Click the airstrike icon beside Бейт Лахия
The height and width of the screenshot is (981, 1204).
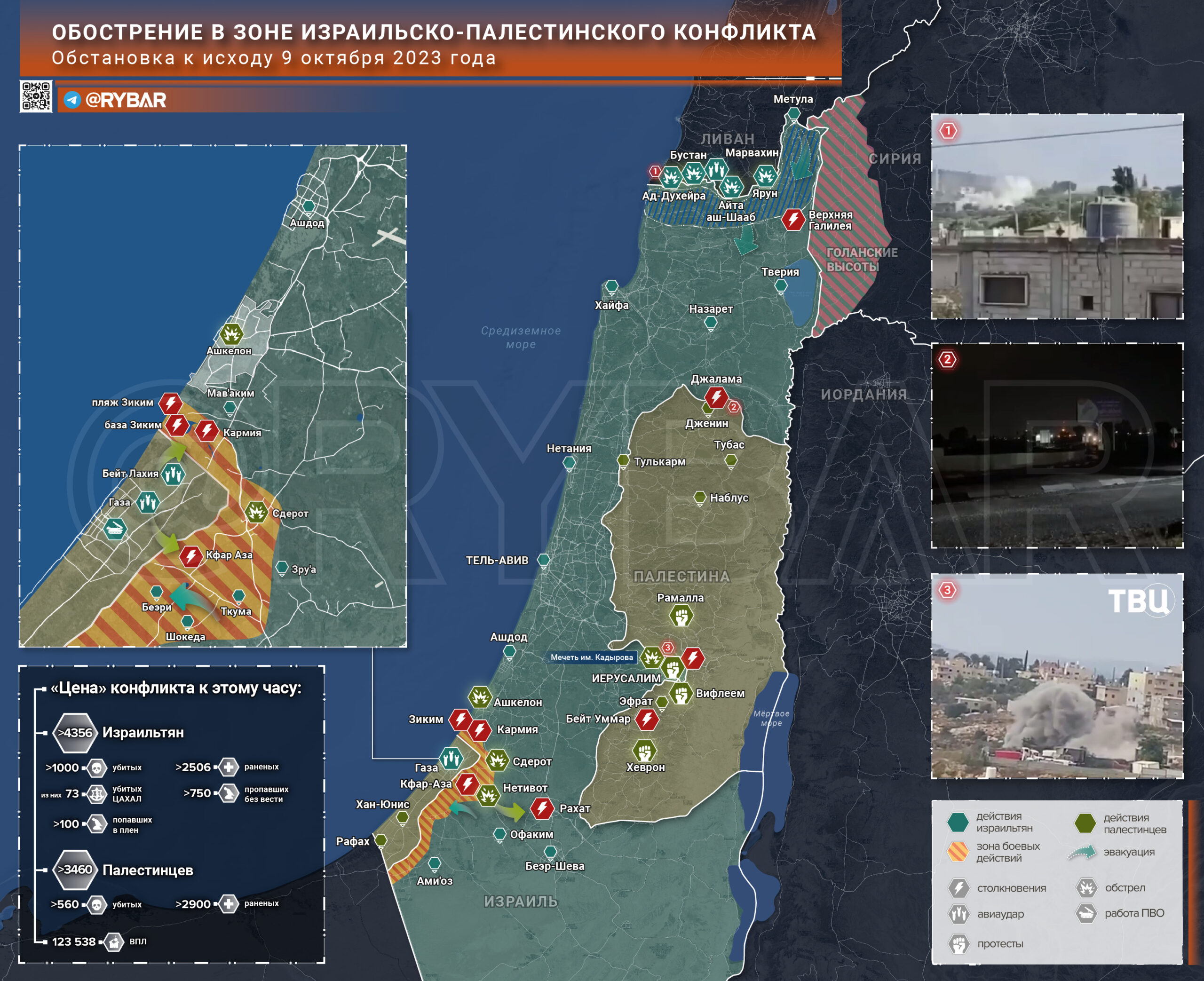point(173,474)
